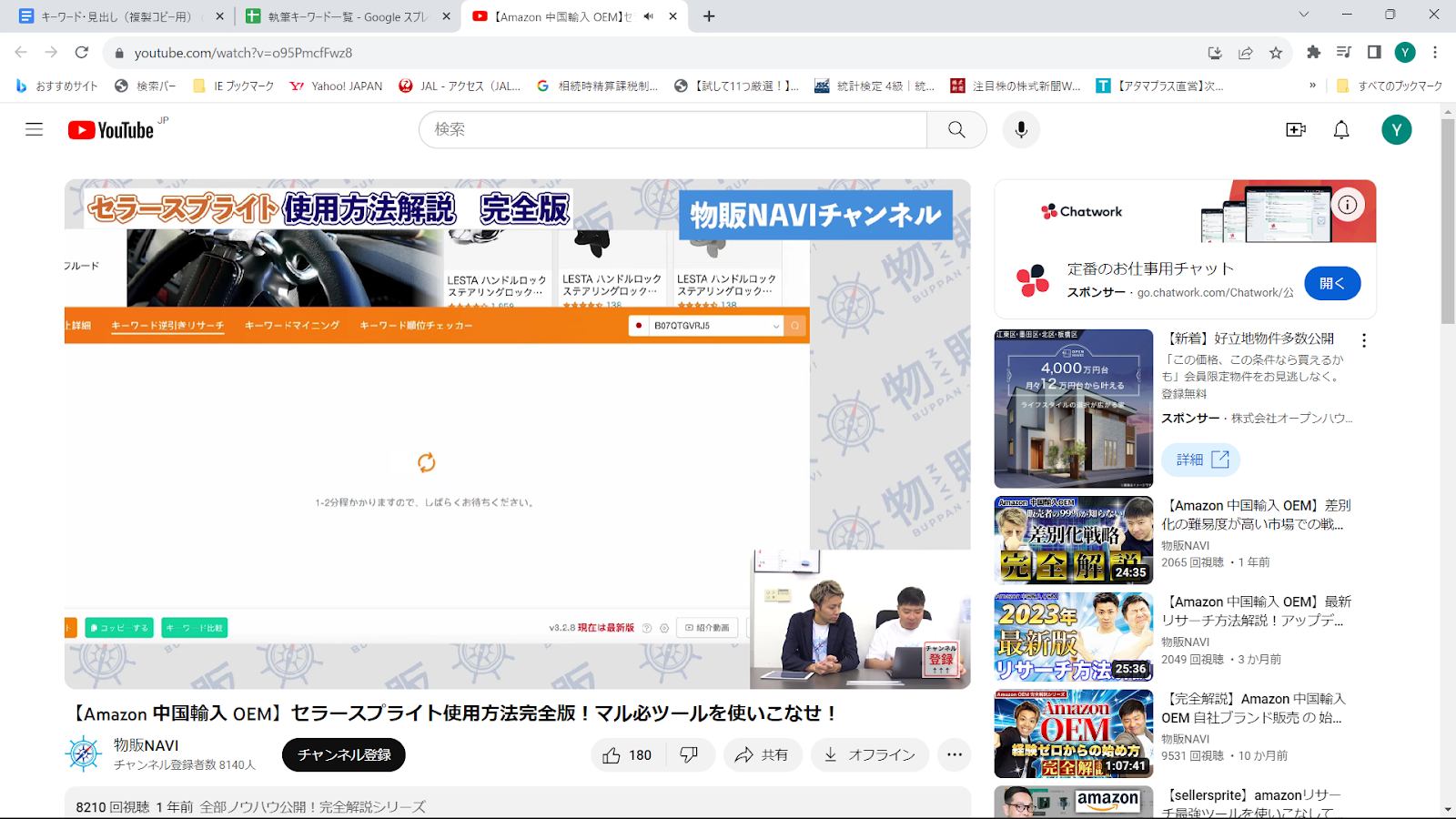Image resolution: width=1456 pixels, height=819 pixels.
Task: Open Amazon OEM 経験ゼロからの始め方 thumbnail
Action: (x=1074, y=733)
